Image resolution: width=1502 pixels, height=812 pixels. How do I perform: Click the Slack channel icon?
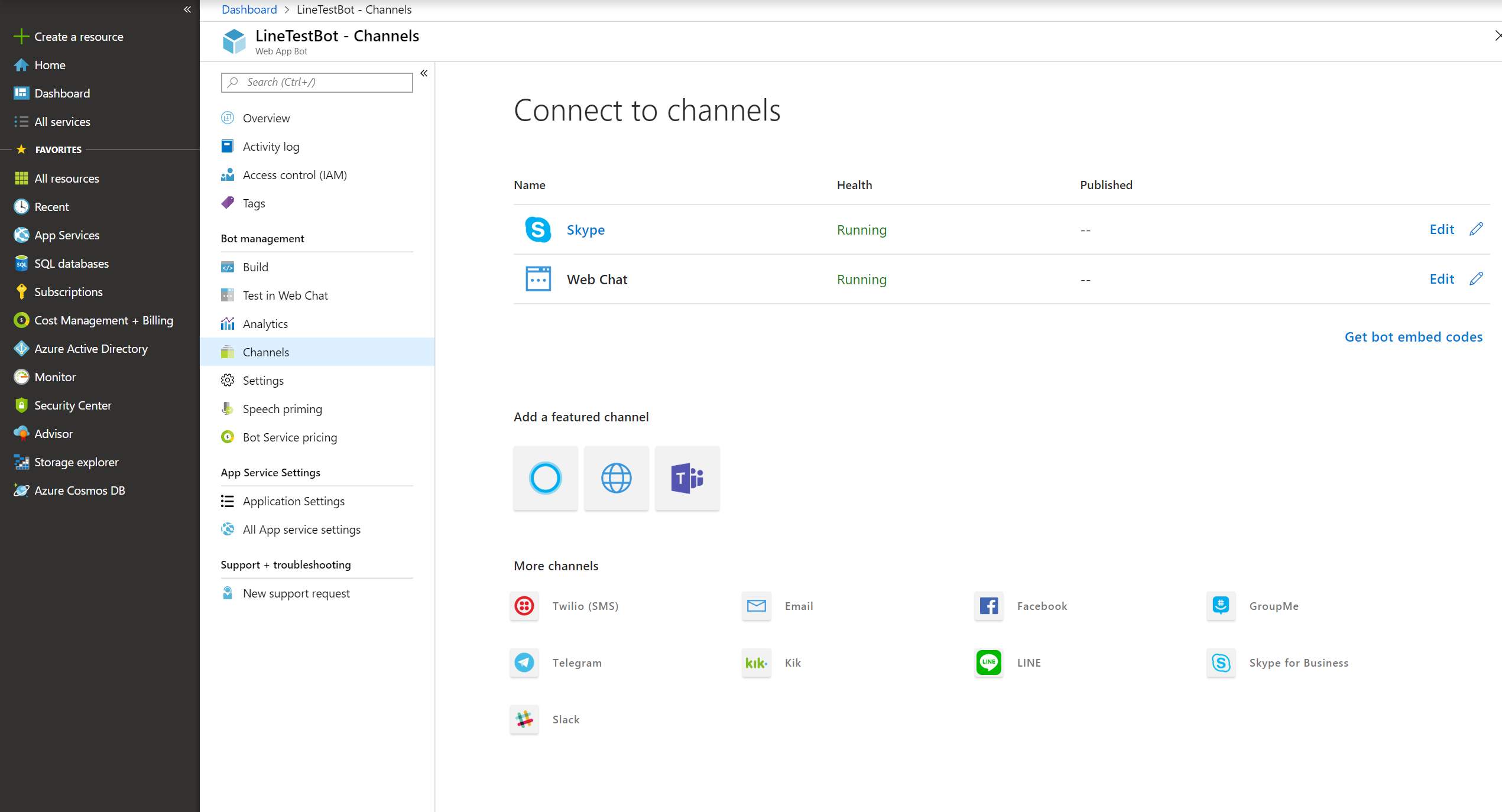tap(524, 719)
